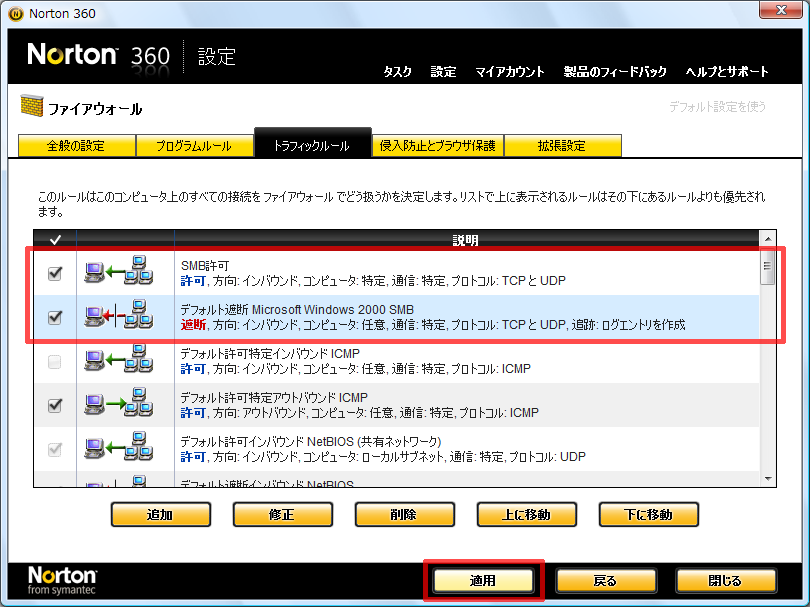Click the SMB許可 rule direction icon
This screenshot has width=810, height=607.
click(x=117, y=272)
